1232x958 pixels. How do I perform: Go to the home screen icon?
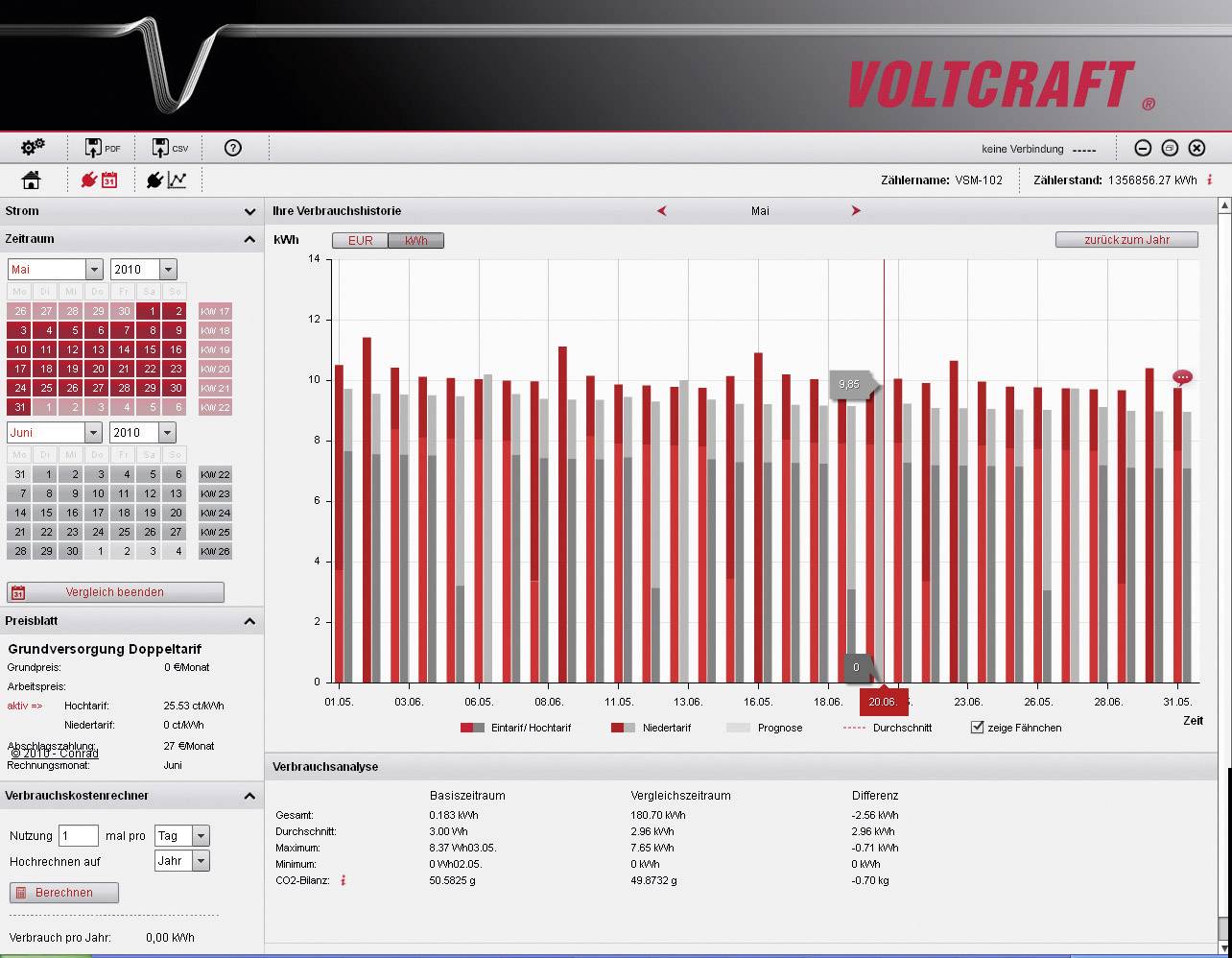32,180
